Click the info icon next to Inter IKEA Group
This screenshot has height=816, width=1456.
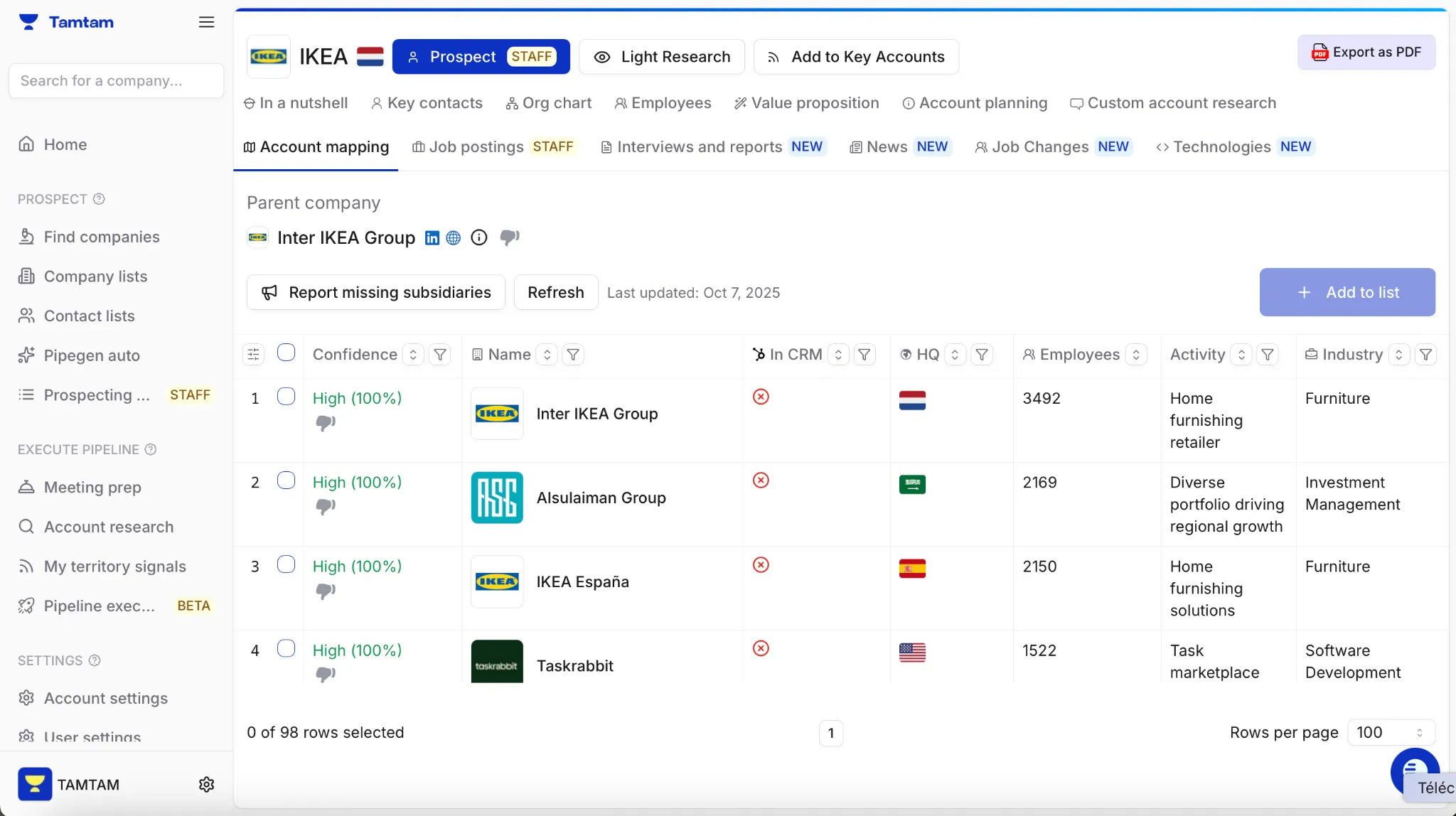[x=479, y=237]
